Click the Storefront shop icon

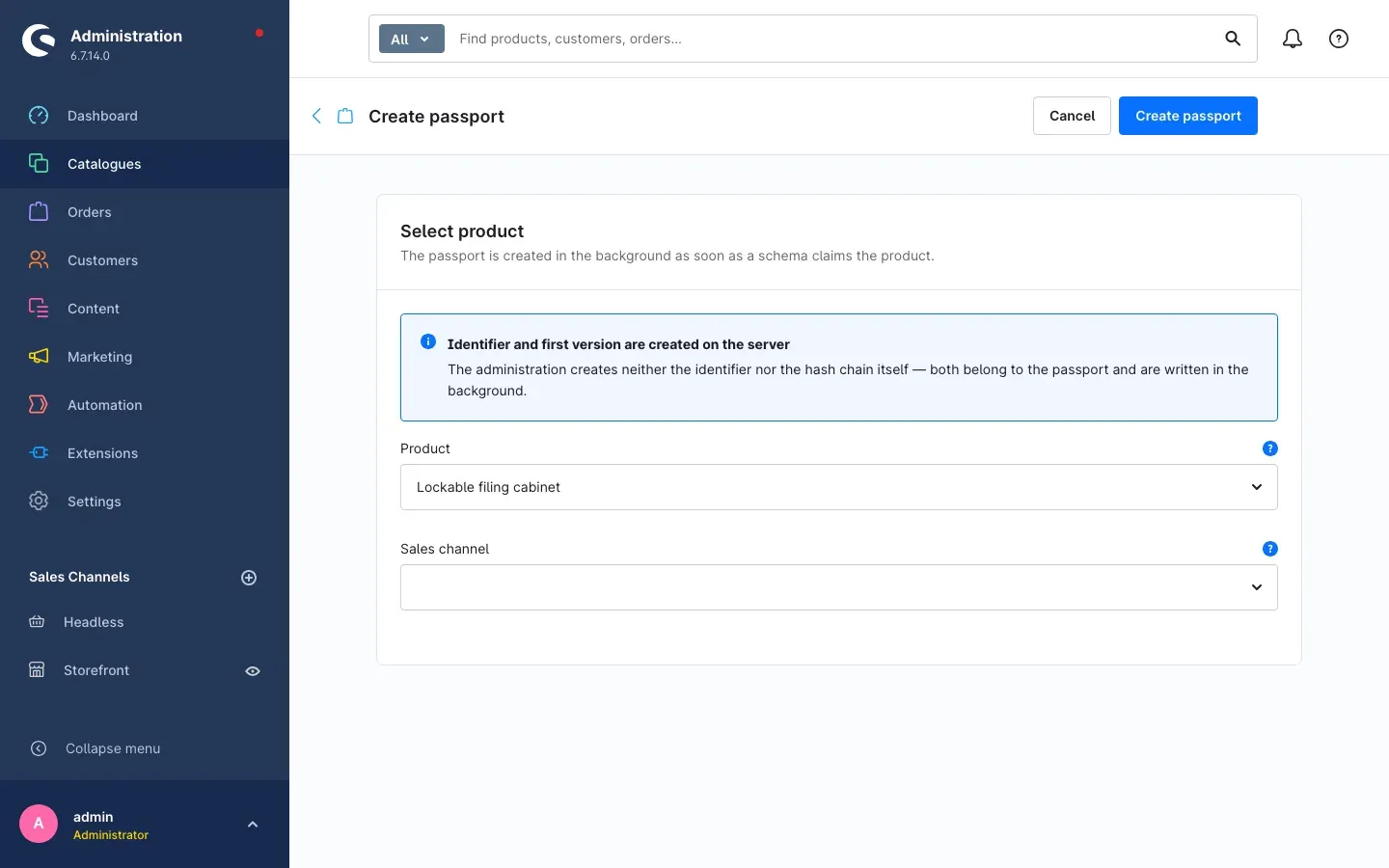[x=37, y=670]
